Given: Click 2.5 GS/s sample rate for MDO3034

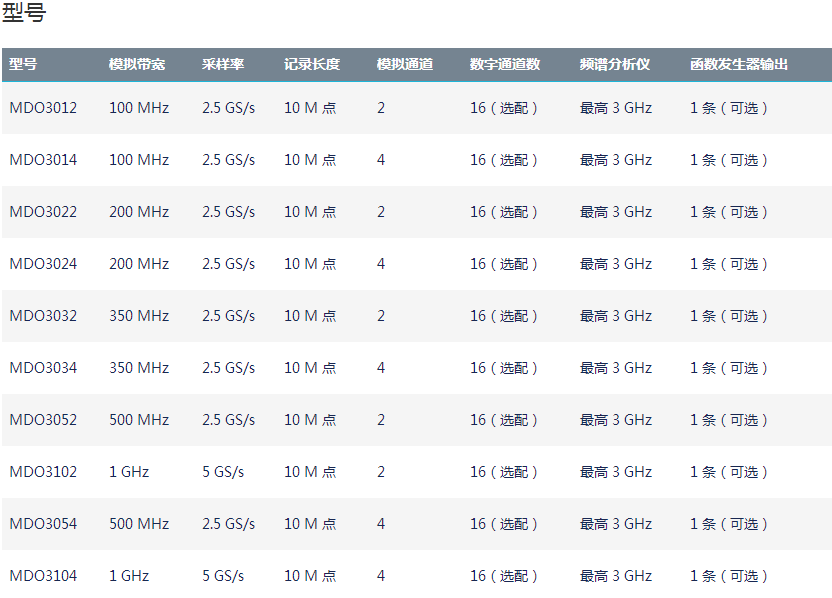Looking at the screenshot, I should (x=228, y=368).
